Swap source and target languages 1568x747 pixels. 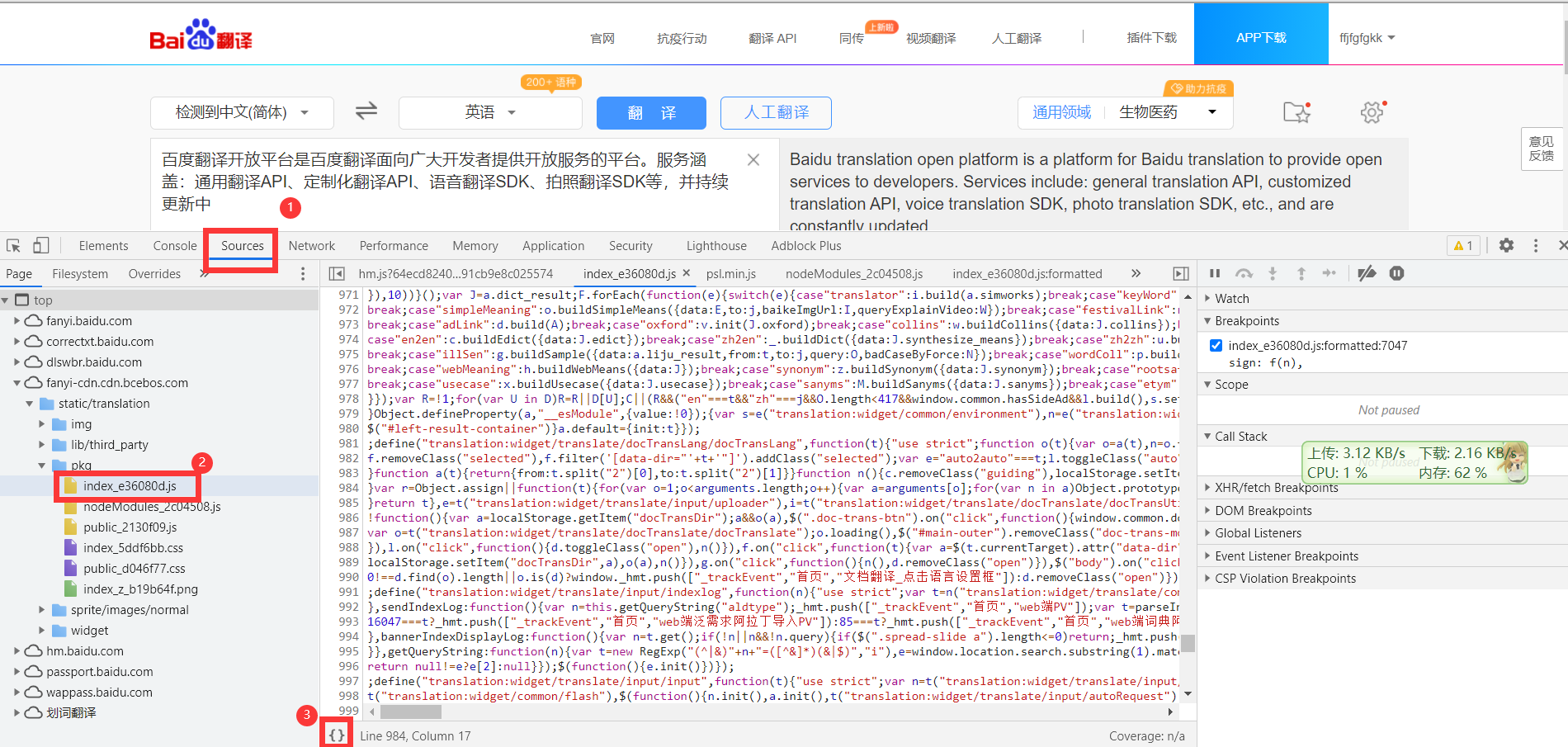tap(366, 111)
